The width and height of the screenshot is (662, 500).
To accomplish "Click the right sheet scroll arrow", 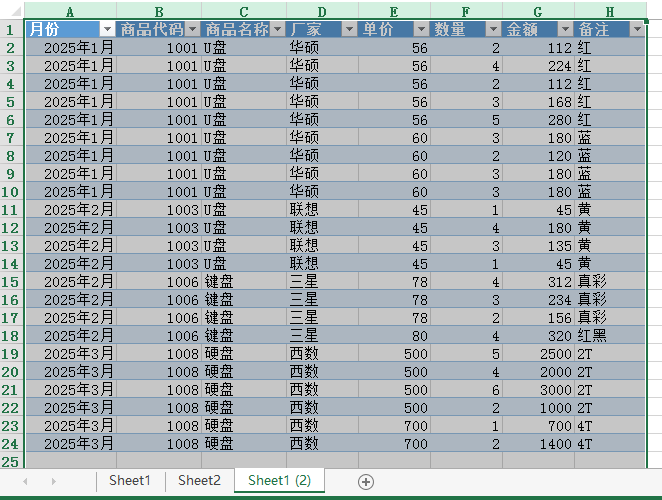I will (52, 481).
